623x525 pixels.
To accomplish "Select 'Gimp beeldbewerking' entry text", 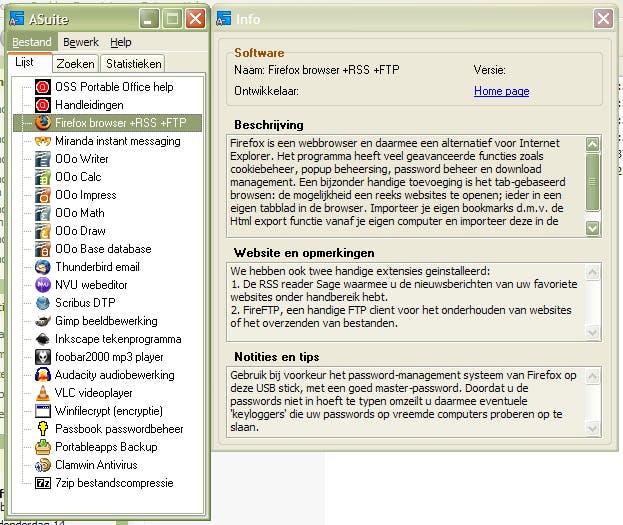I will point(106,321).
